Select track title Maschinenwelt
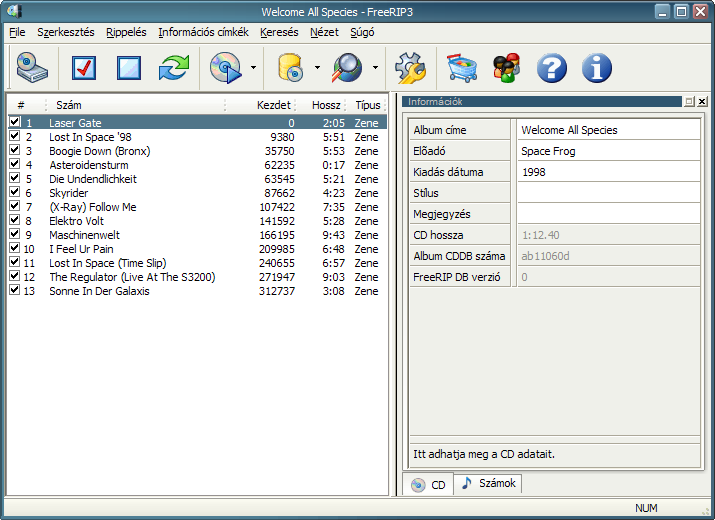715x520 pixels. (84, 235)
